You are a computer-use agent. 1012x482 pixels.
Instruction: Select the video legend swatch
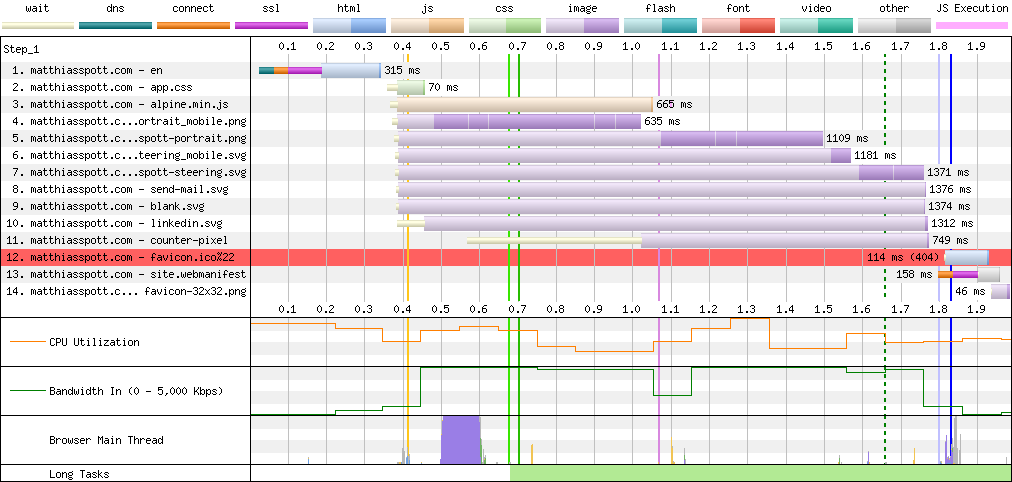click(x=816, y=26)
